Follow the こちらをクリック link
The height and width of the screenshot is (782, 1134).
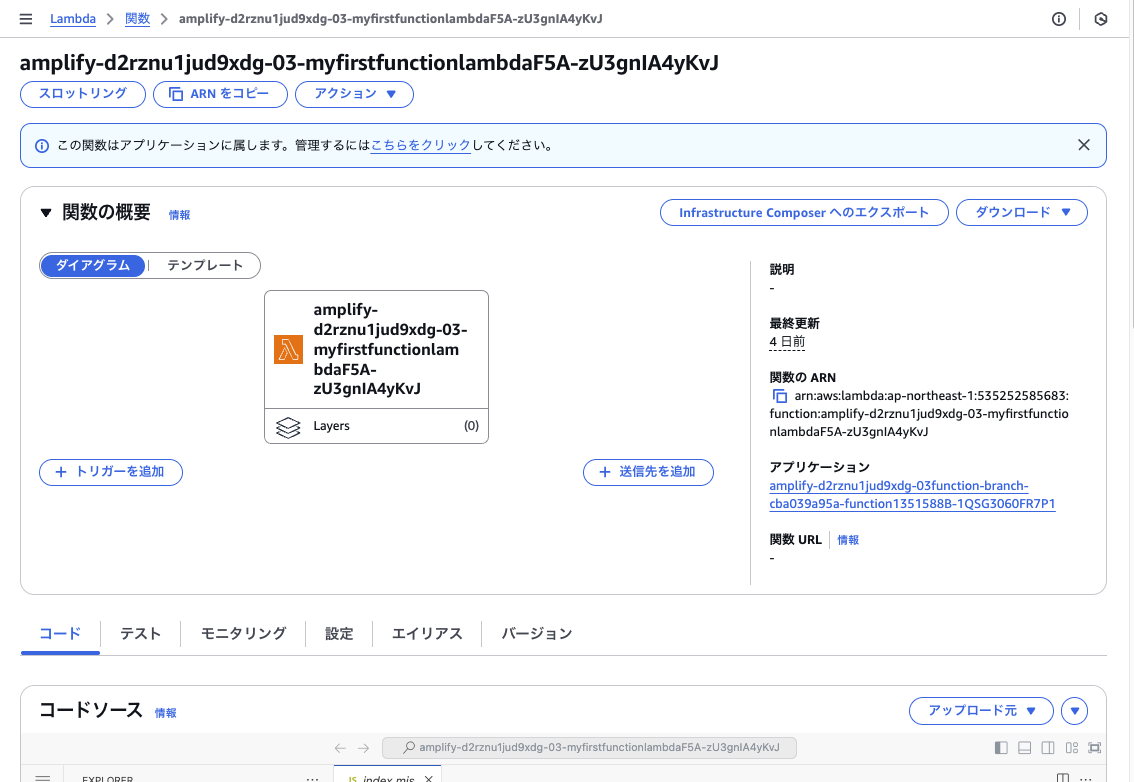click(421, 145)
